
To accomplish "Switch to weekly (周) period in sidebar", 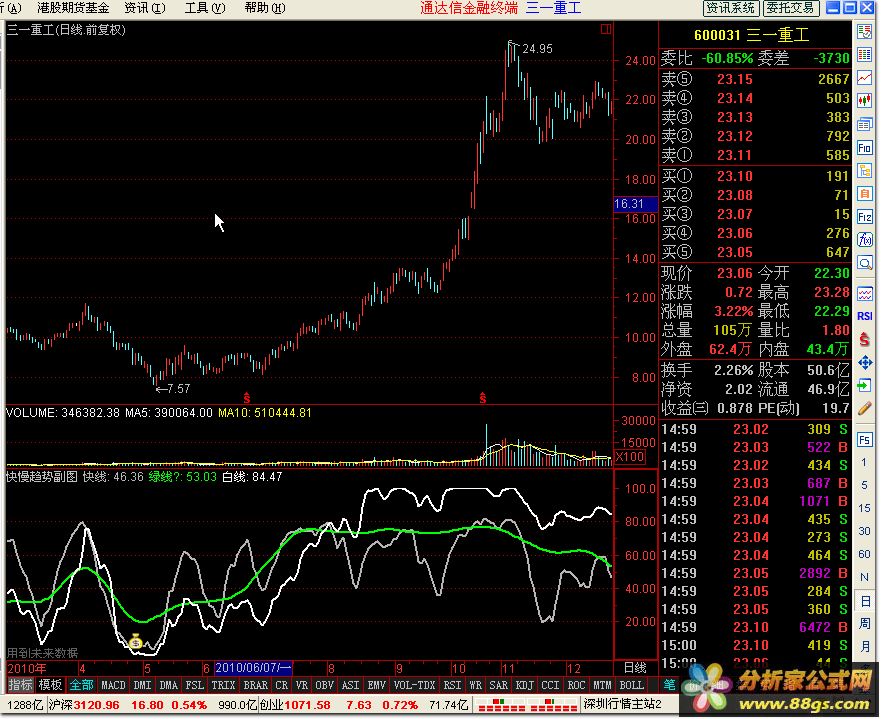I will click(x=865, y=624).
